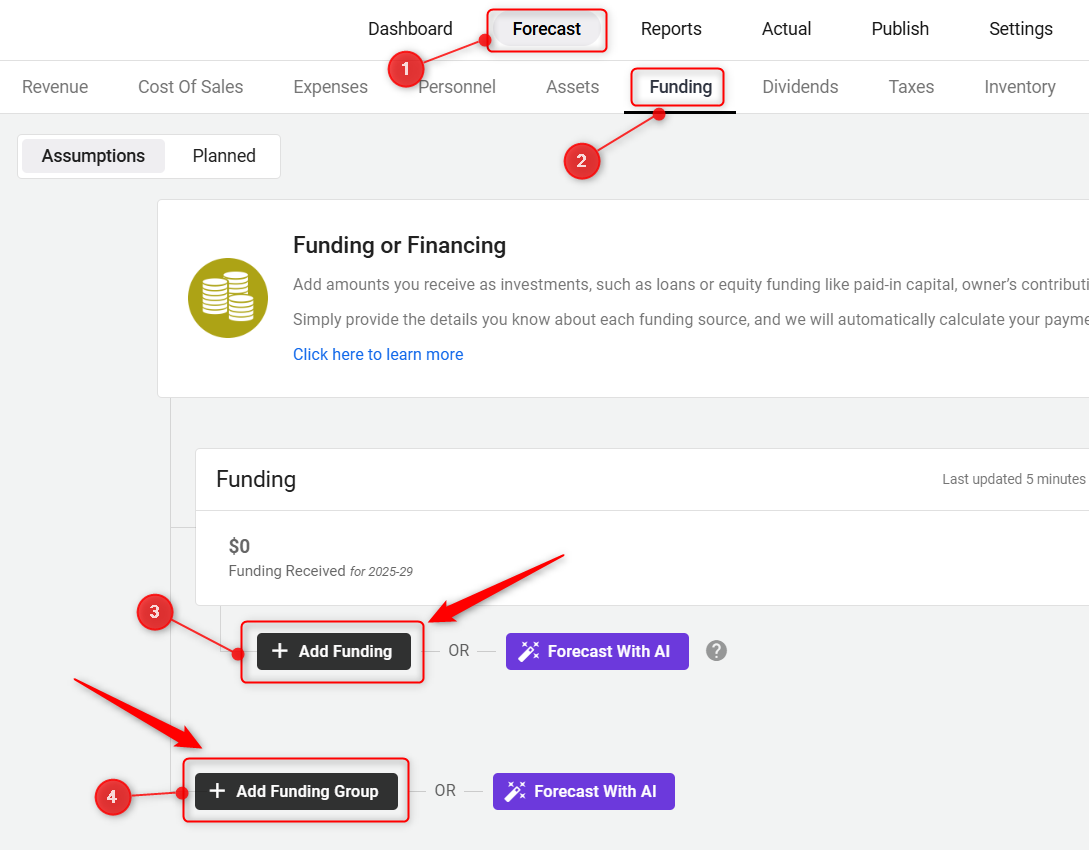
Task: Click the plus icon on Add Funding
Action: tap(280, 651)
